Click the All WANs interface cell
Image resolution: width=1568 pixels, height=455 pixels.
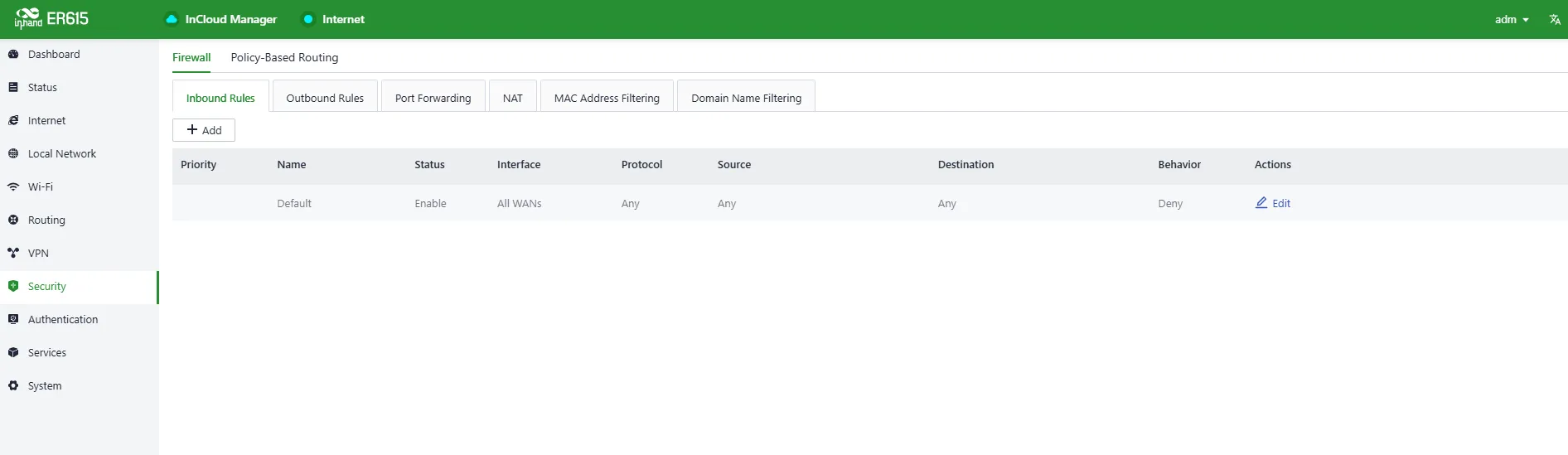click(x=520, y=203)
